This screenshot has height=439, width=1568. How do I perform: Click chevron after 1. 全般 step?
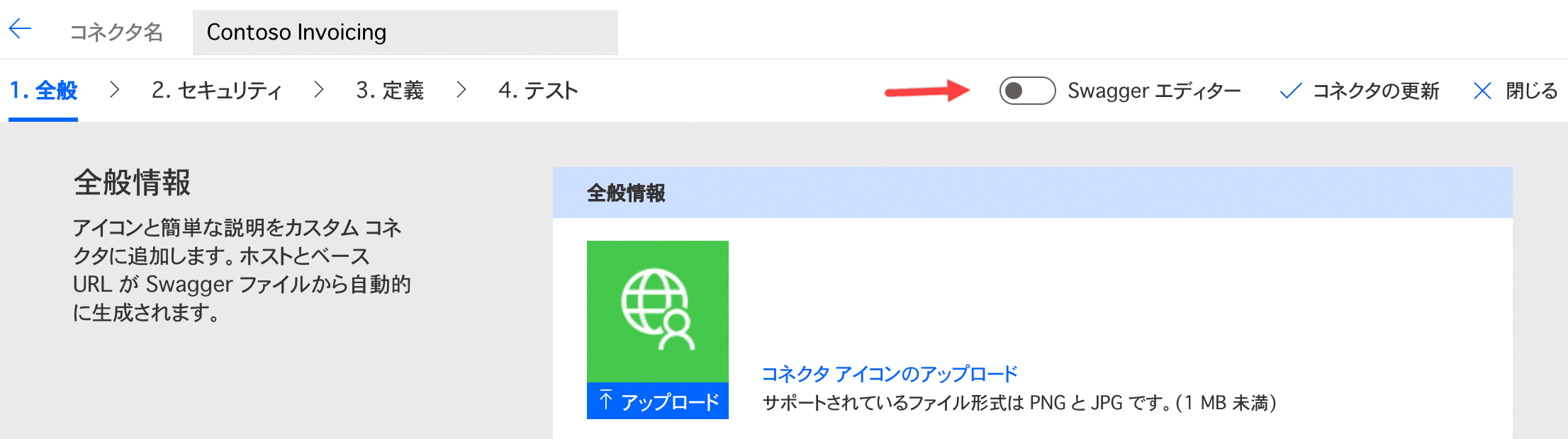click(x=114, y=90)
